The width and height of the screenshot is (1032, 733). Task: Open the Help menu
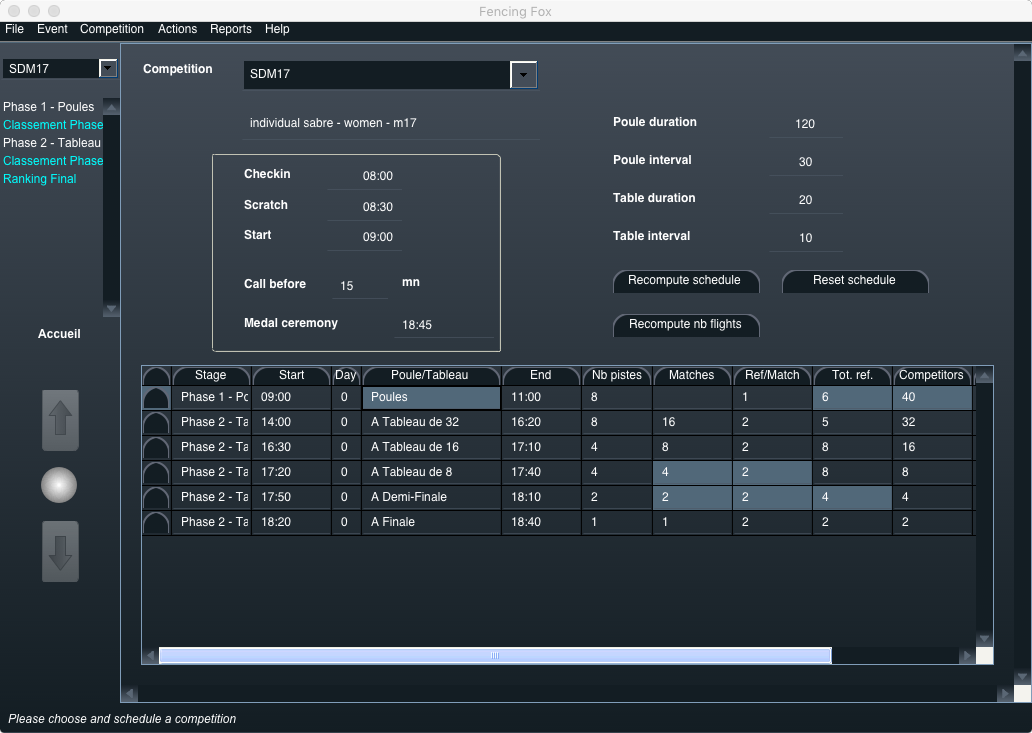[277, 29]
